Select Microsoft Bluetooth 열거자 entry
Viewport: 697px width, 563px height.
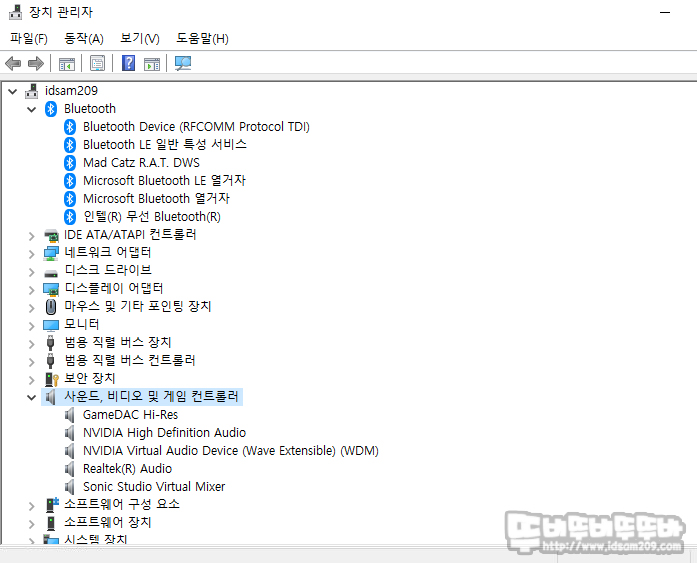156,198
